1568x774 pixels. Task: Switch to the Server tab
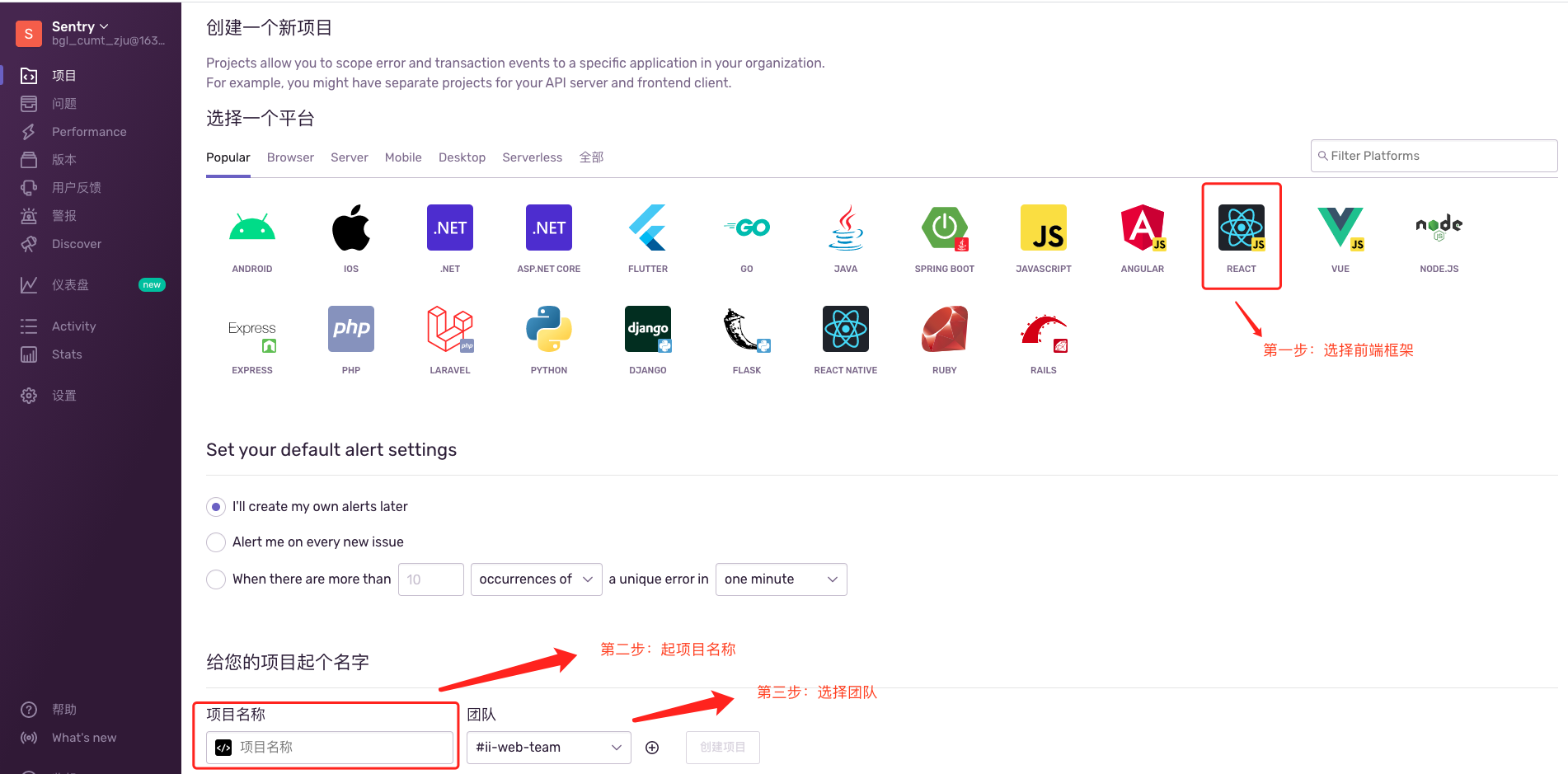pos(350,157)
